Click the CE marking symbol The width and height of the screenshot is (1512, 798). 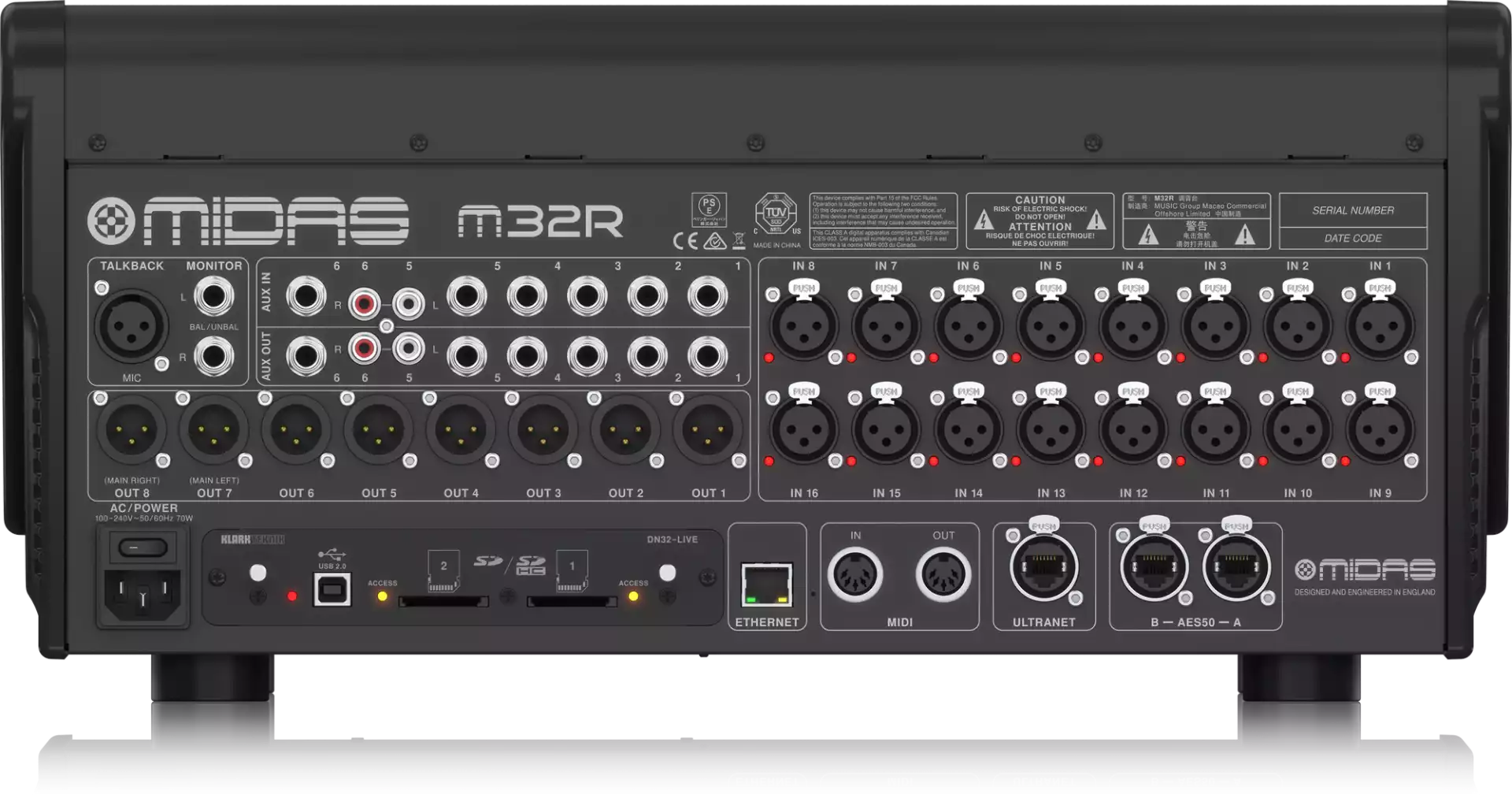coord(685,241)
